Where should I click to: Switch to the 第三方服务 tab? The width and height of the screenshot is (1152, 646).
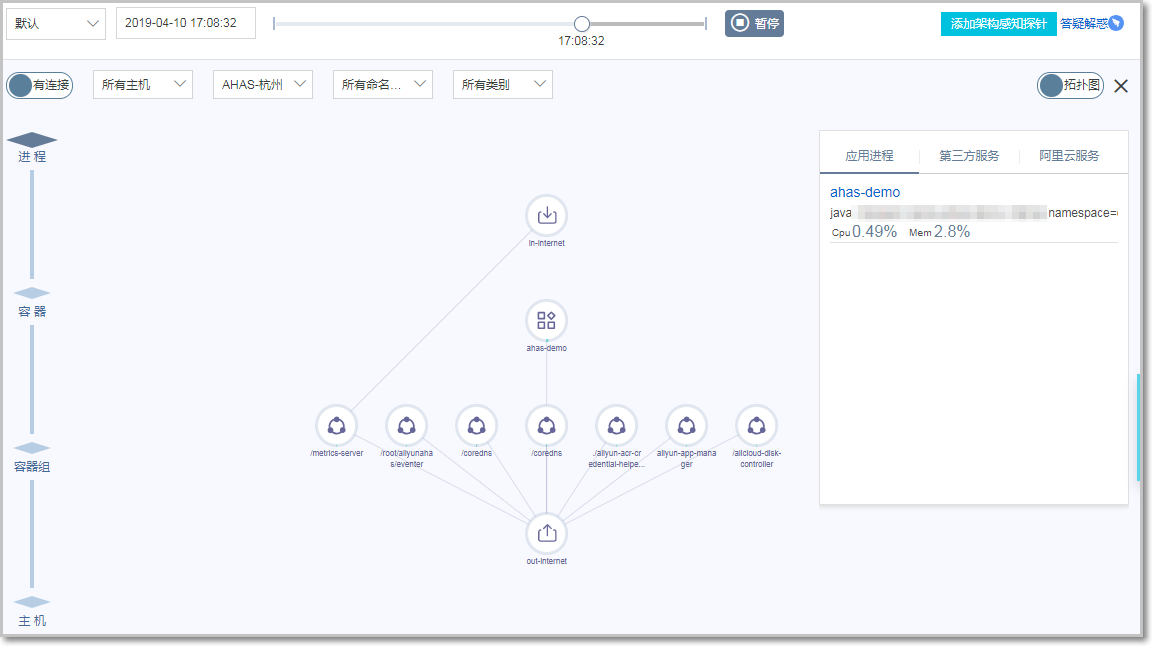click(969, 156)
